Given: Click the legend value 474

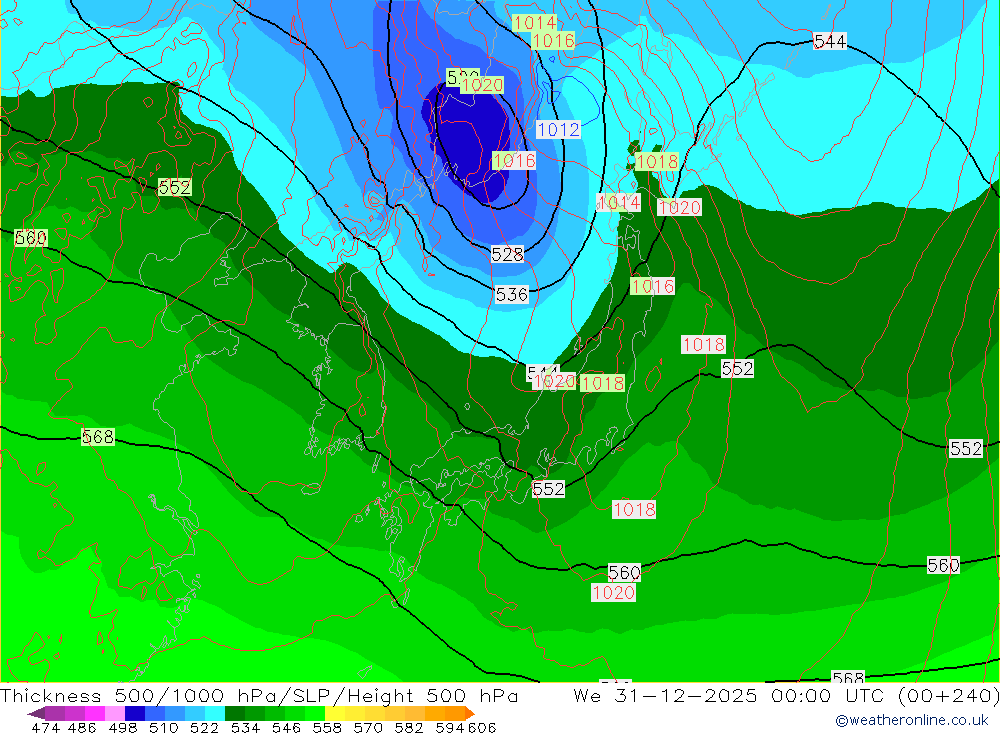Looking at the screenshot, I should click(x=44, y=728).
